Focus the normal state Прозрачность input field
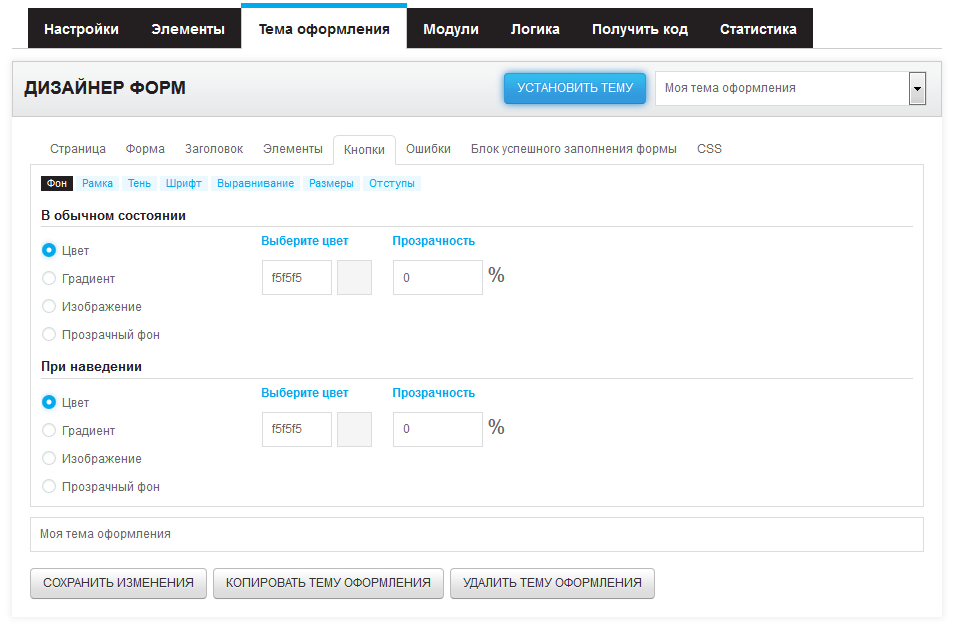 pos(438,278)
